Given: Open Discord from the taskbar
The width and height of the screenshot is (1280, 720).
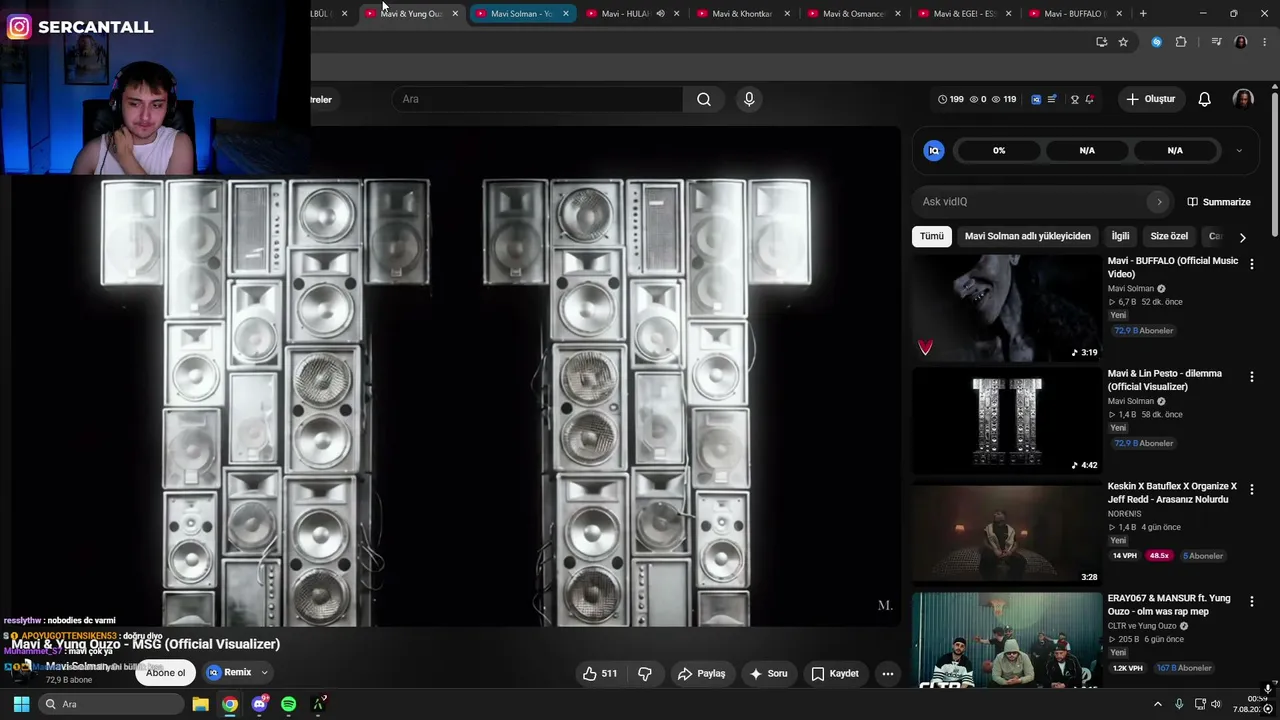Looking at the screenshot, I should (x=259, y=704).
